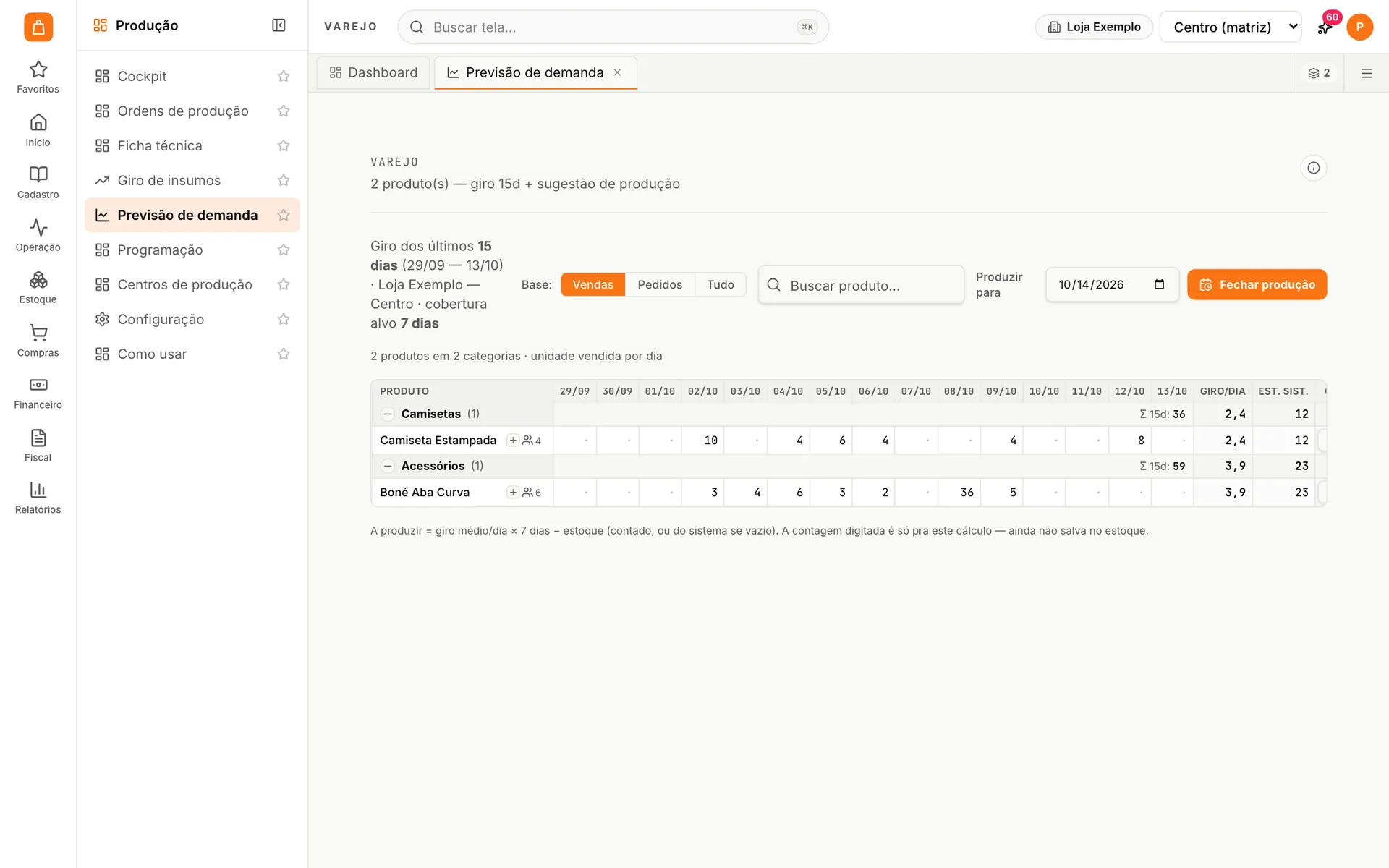This screenshot has height=868, width=1389.
Task: Star Ficha técnica as favorite
Action: click(284, 145)
